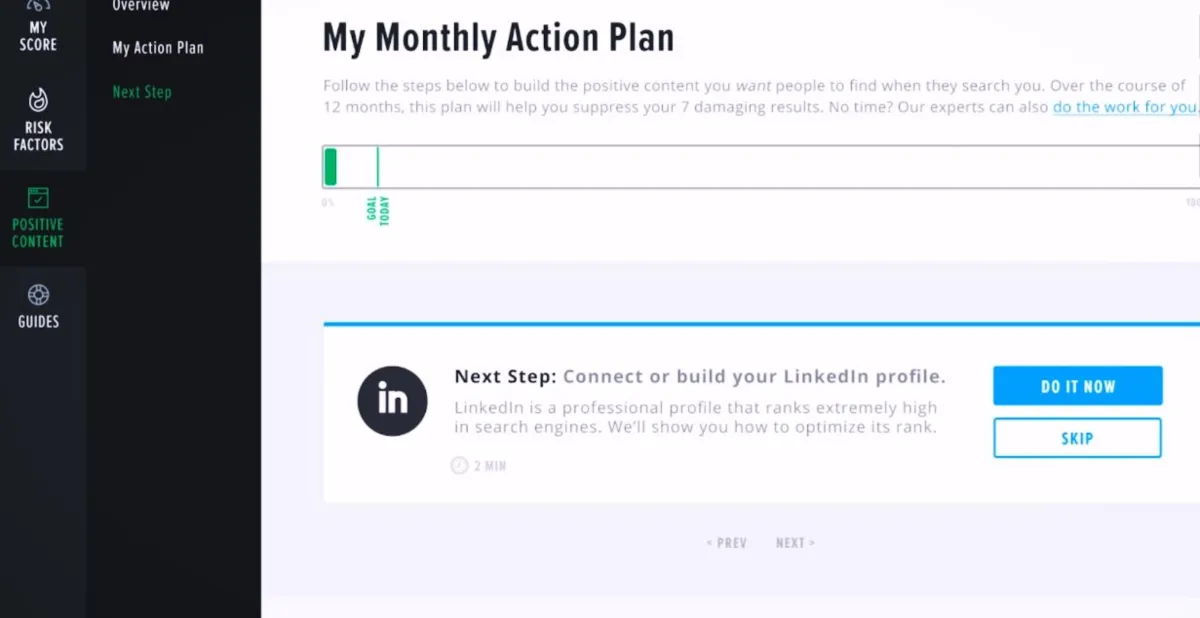Click the green filled progress bar segment

(331, 167)
